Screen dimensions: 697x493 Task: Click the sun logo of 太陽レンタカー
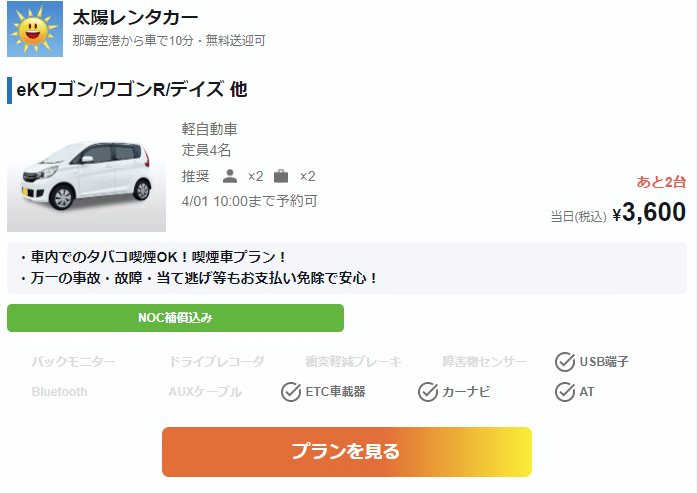tap(35, 29)
